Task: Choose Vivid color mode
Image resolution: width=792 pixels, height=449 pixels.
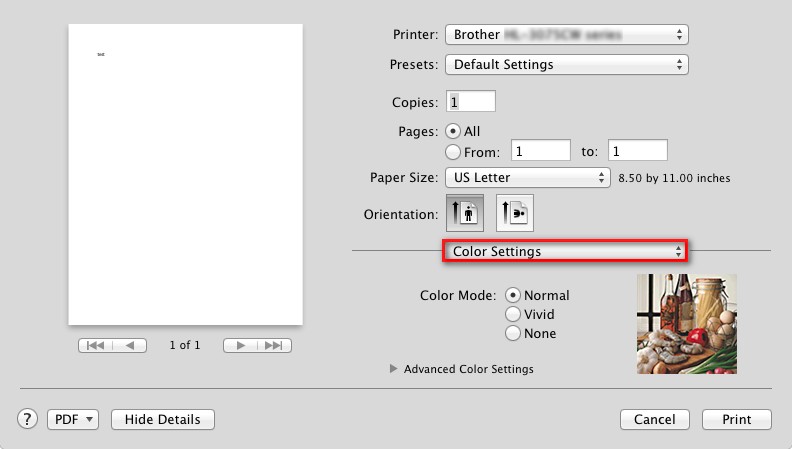Action: [x=513, y=314]
